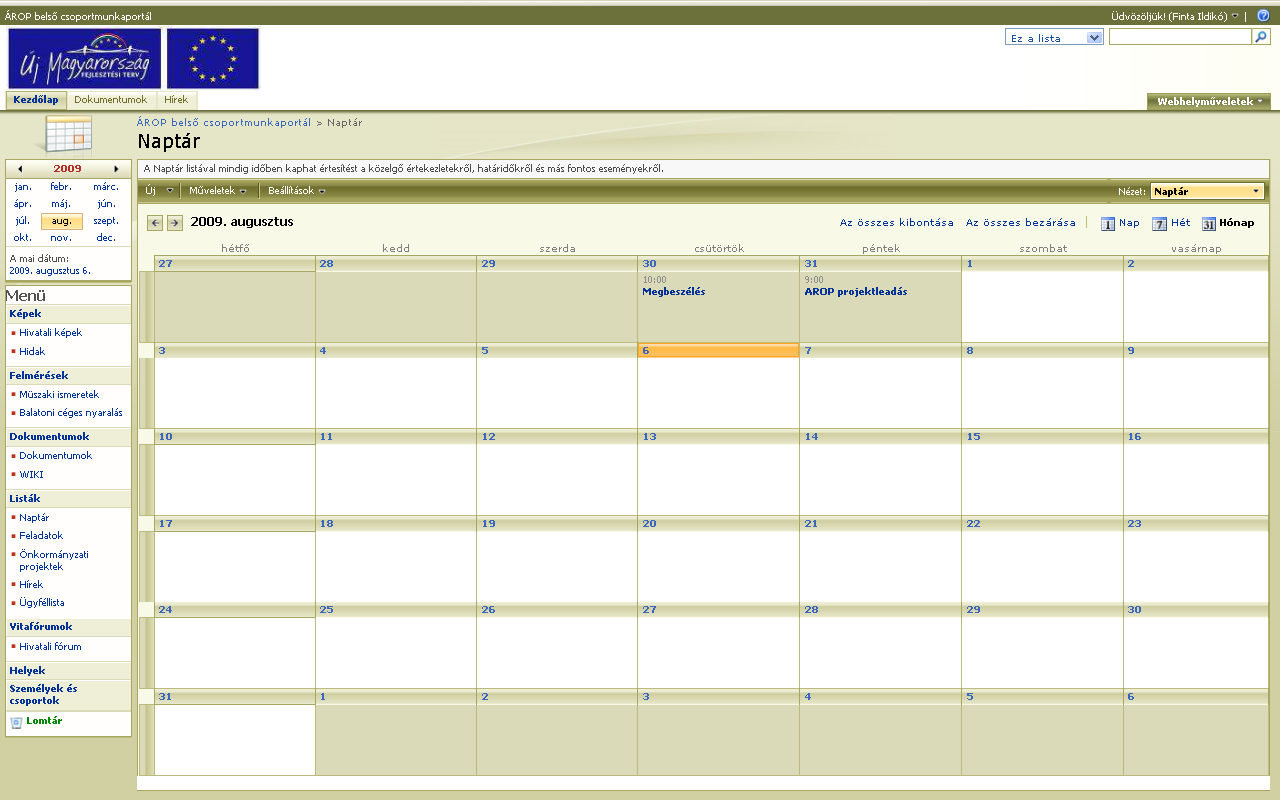
Task: Expand the Beállítások menu
Action: [297, 191]
